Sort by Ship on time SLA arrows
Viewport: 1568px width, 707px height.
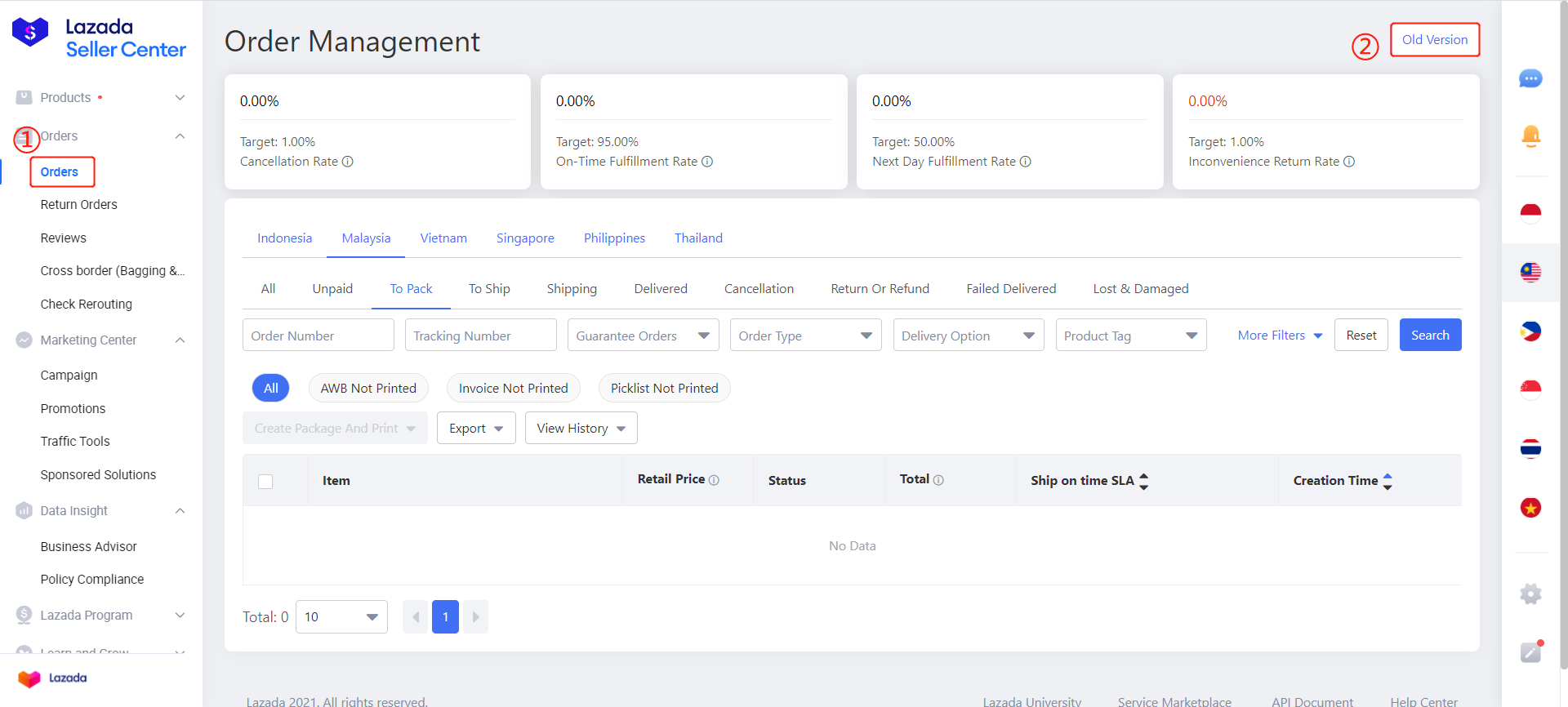[1143, 481]
